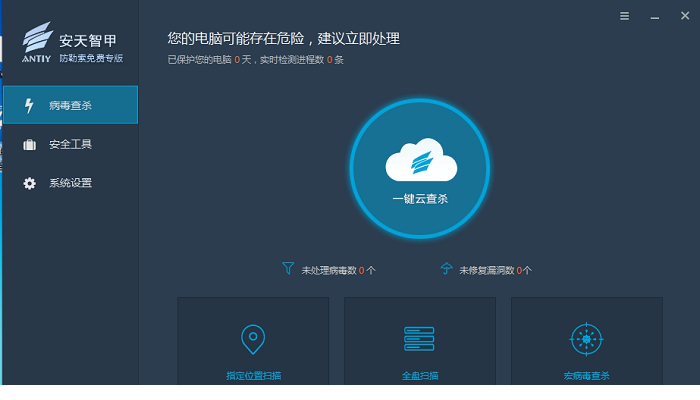Start 全盘扫描 full disk scan
This screenshot has width=700, height=400.
(420, 341)
